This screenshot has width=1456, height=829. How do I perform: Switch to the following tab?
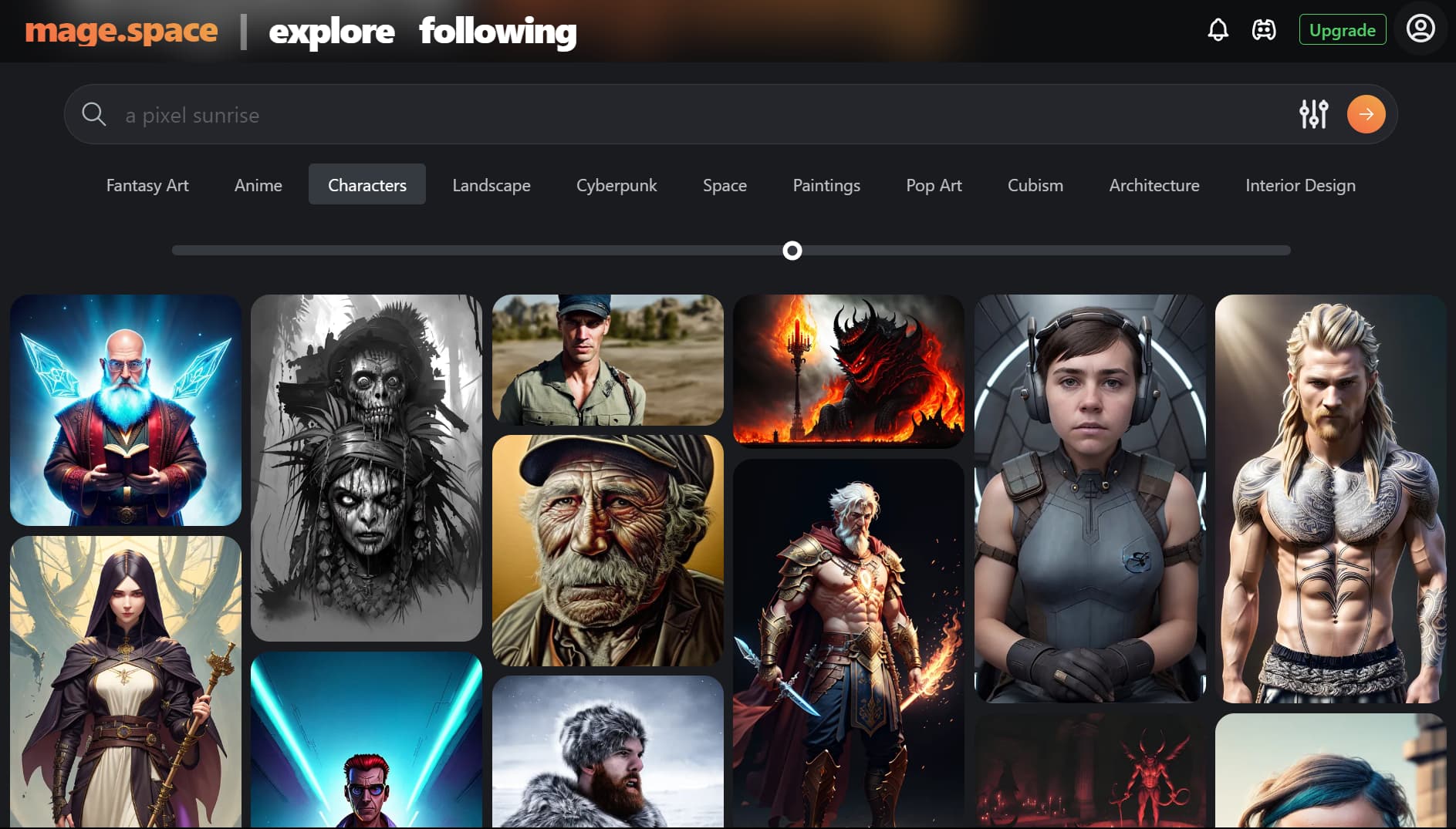click(x=498, y=32)
